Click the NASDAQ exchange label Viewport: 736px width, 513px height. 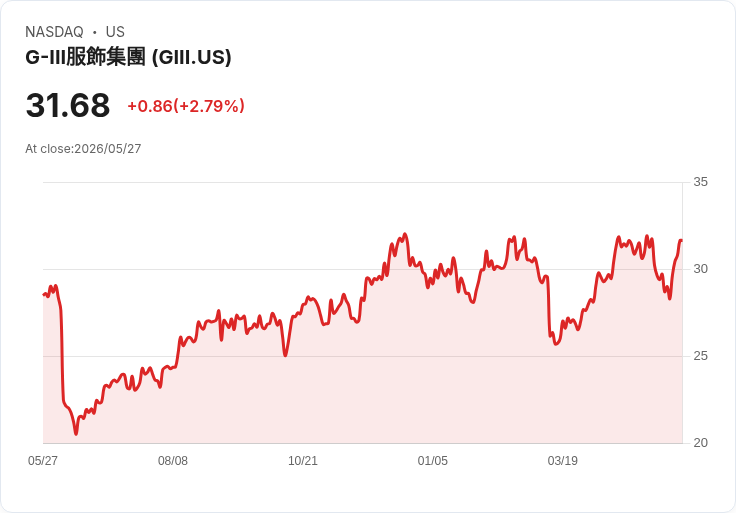(x=54, y=32)
